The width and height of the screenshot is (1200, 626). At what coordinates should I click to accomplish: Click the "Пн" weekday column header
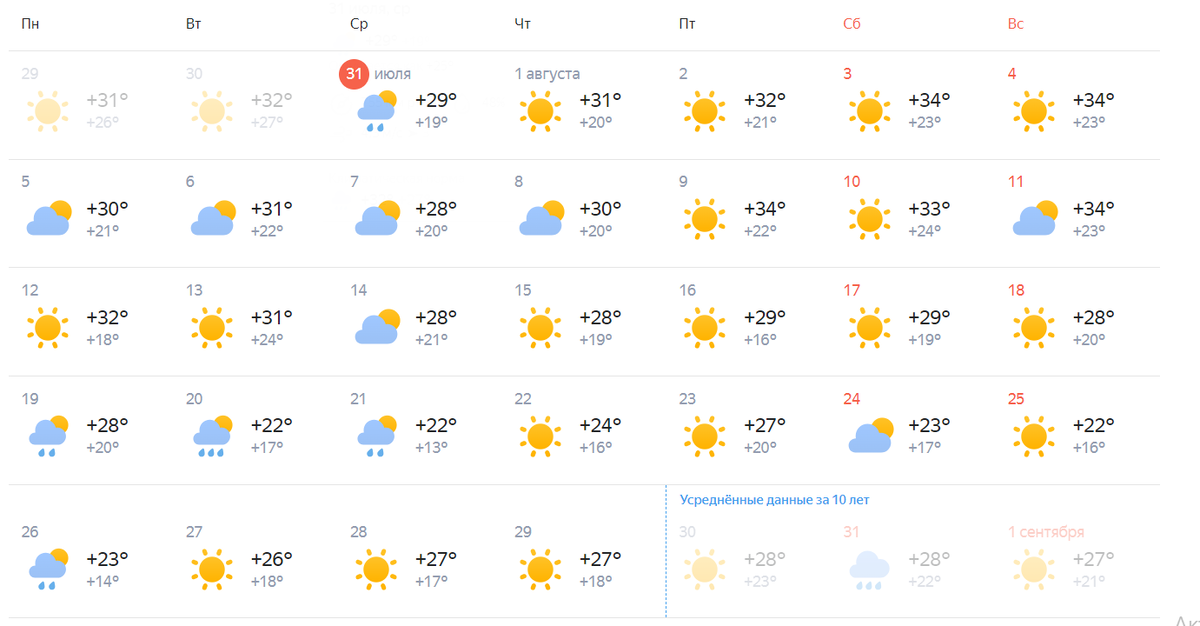(x=30, y=24)
